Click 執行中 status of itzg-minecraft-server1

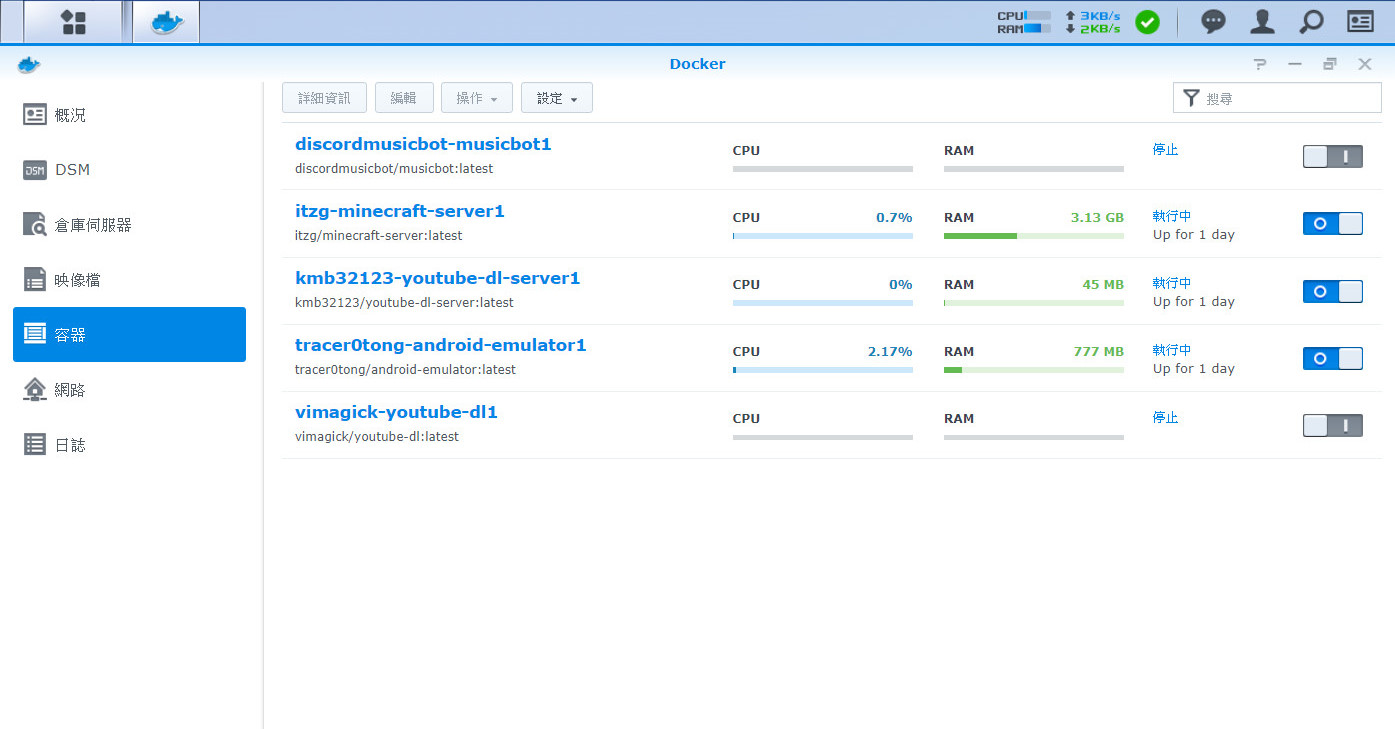pyautogui.click(x=1172, y=216)
